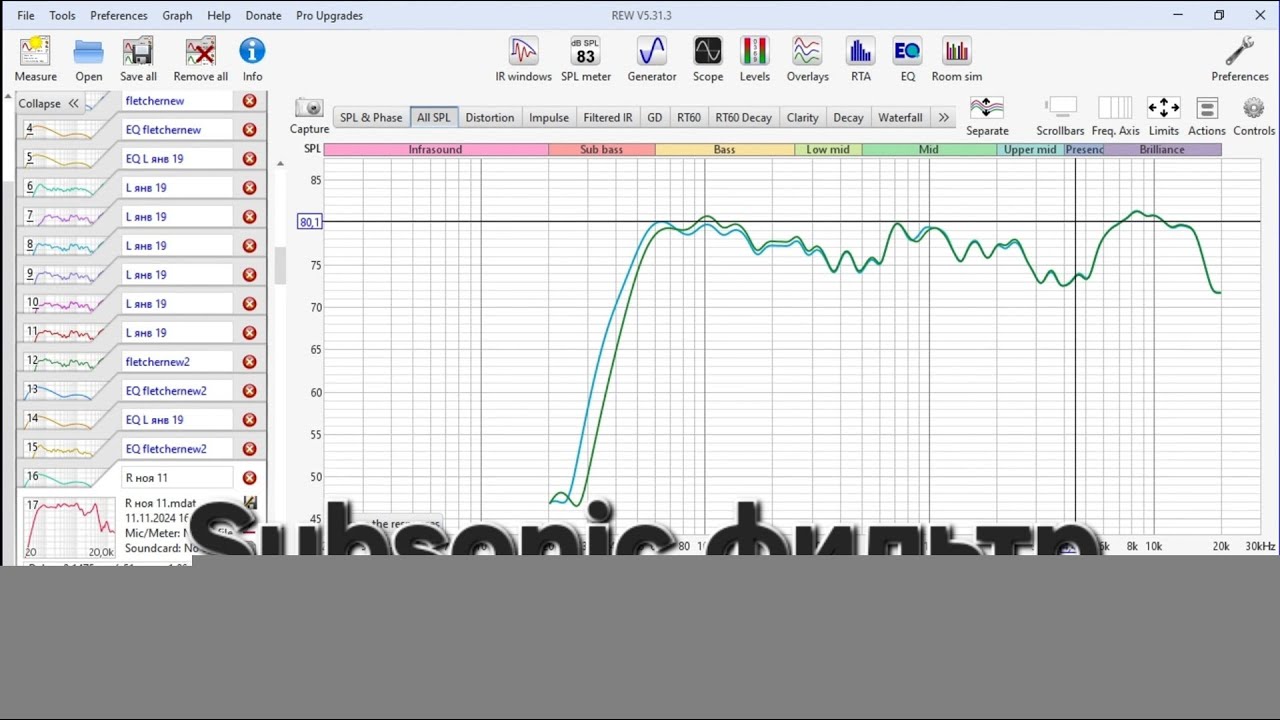This screenshot has height=720, width=1280.
Task: Click the Infrasound band label
Action: (x=435, y=150)
